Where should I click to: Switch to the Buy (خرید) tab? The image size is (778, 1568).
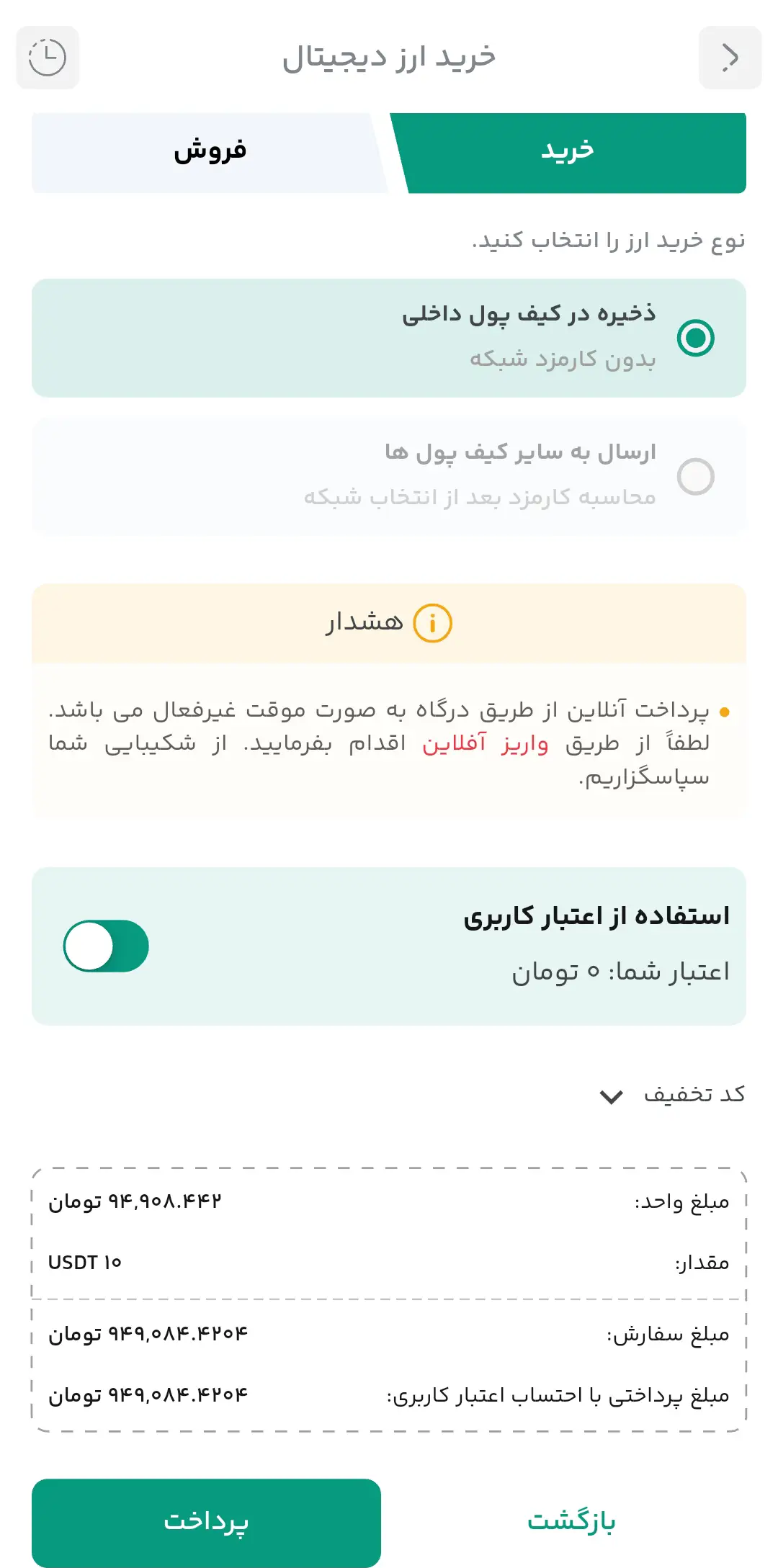(x=568, y=151)
